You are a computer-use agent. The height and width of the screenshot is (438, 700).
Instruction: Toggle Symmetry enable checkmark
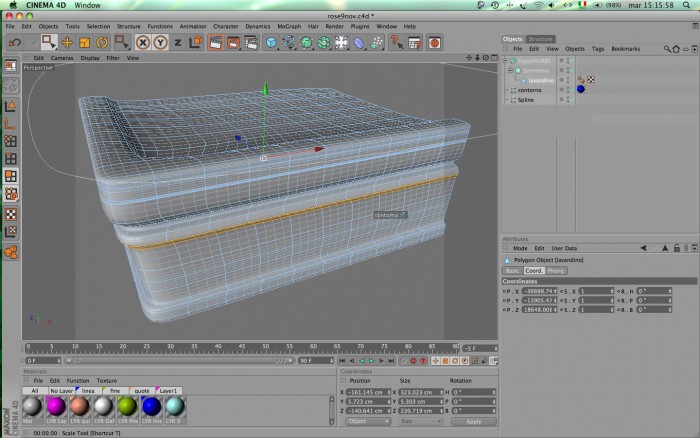click(572, 70)
